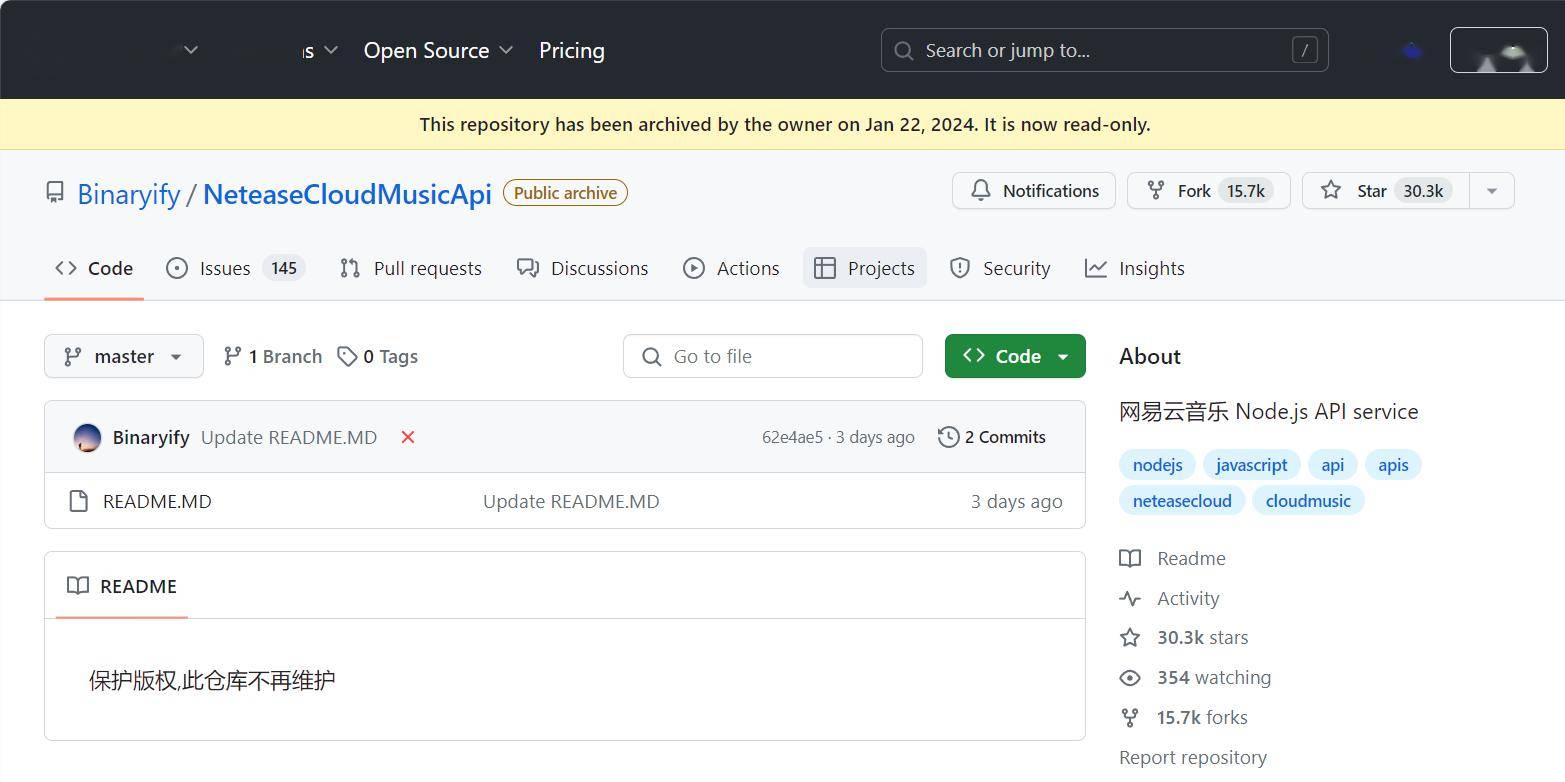The height and width of the screenshot is (782, 1565).
Task: View the 1 Branch link
Action: [x=272, y=356]
